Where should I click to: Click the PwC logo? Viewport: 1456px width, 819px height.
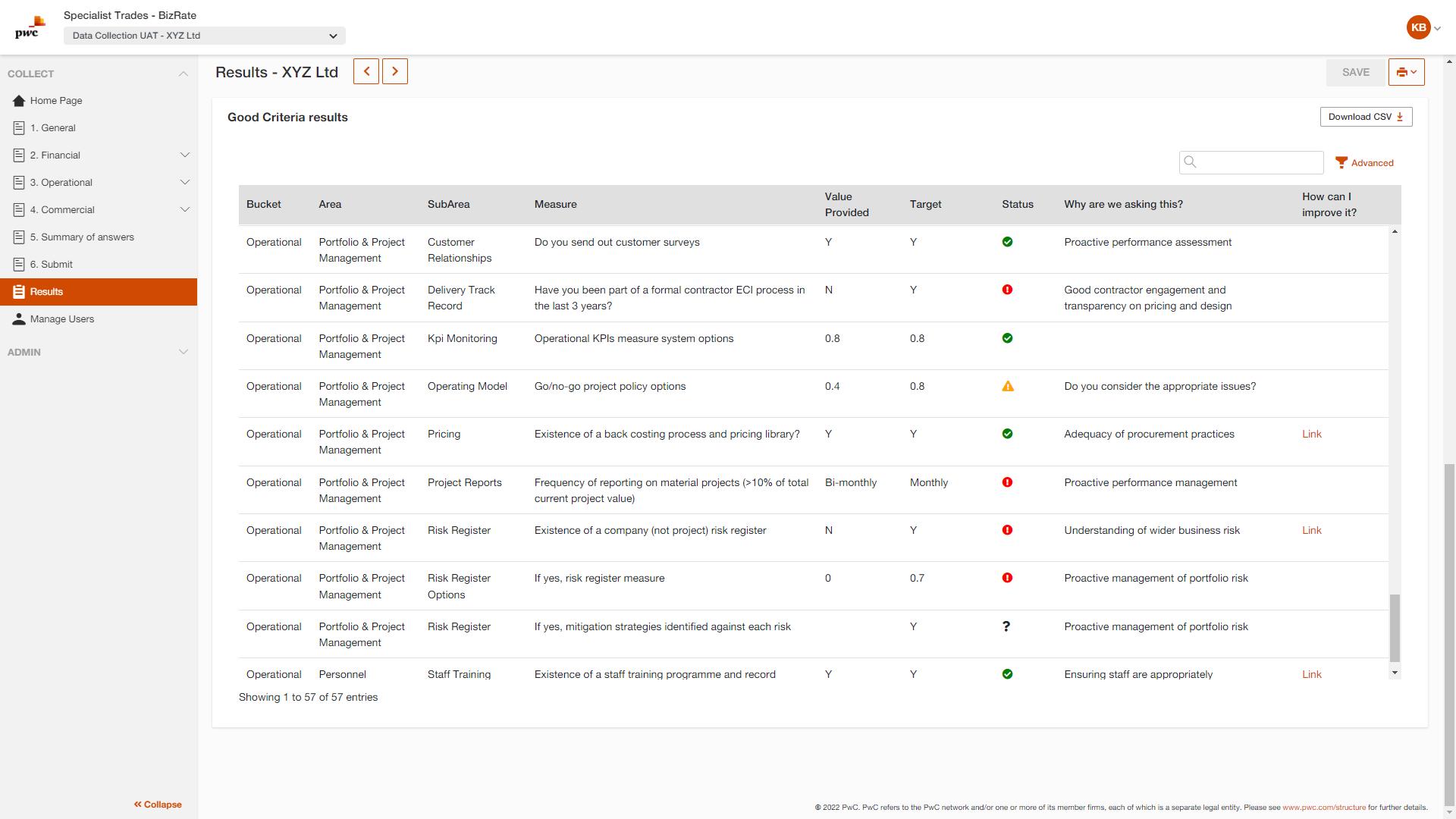tap(30, 27)
